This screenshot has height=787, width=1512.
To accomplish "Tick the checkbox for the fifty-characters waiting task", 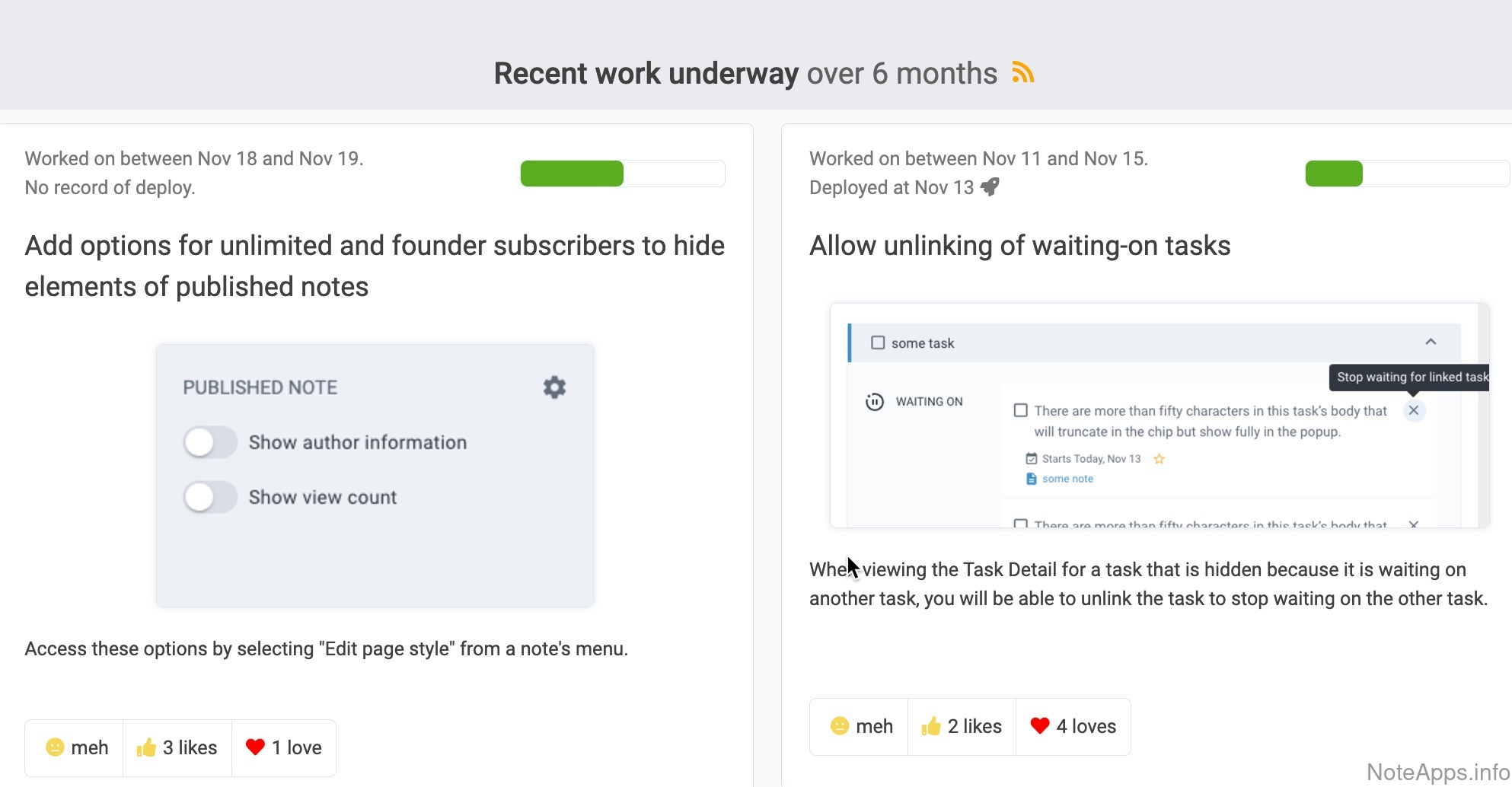I will 1021,411.
